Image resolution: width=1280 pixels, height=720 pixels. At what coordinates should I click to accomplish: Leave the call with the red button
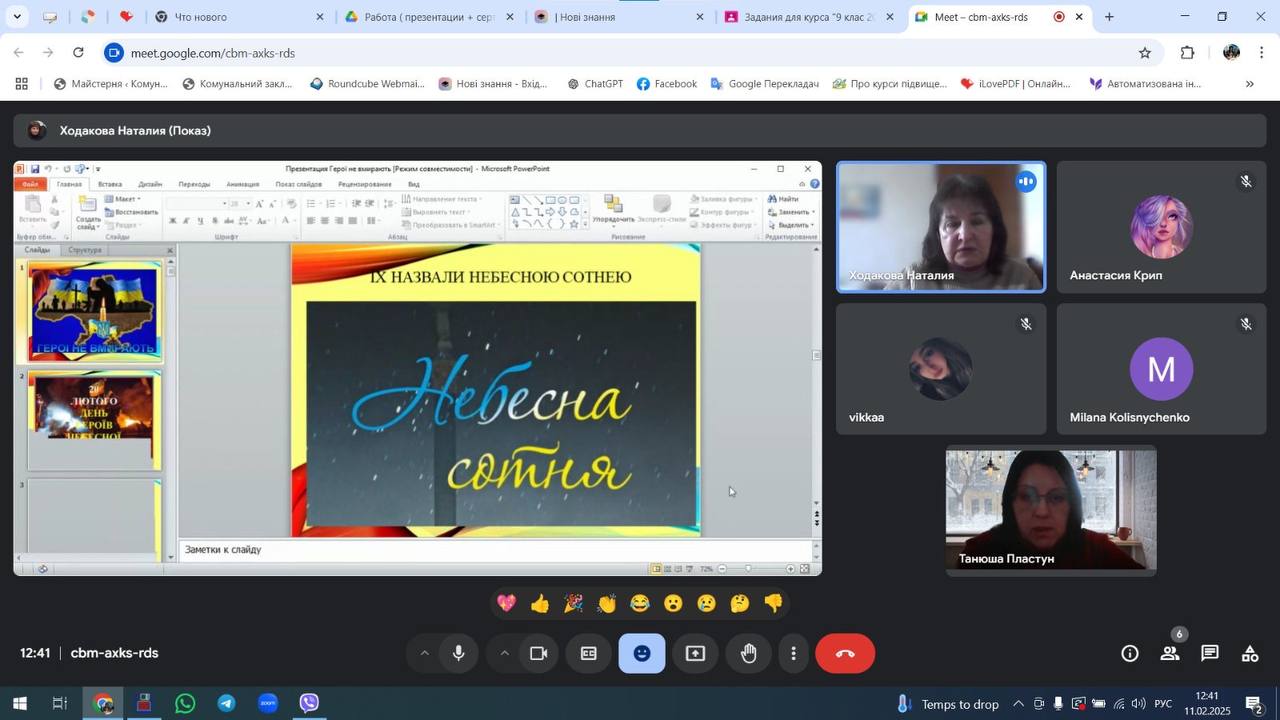[845, 654]
